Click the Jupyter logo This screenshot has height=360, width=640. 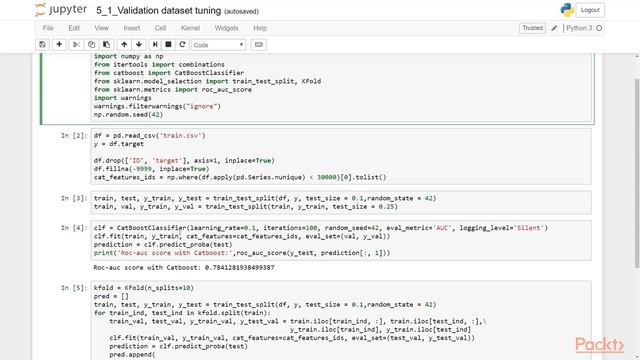pyautogui.click(x=61, y=10)
